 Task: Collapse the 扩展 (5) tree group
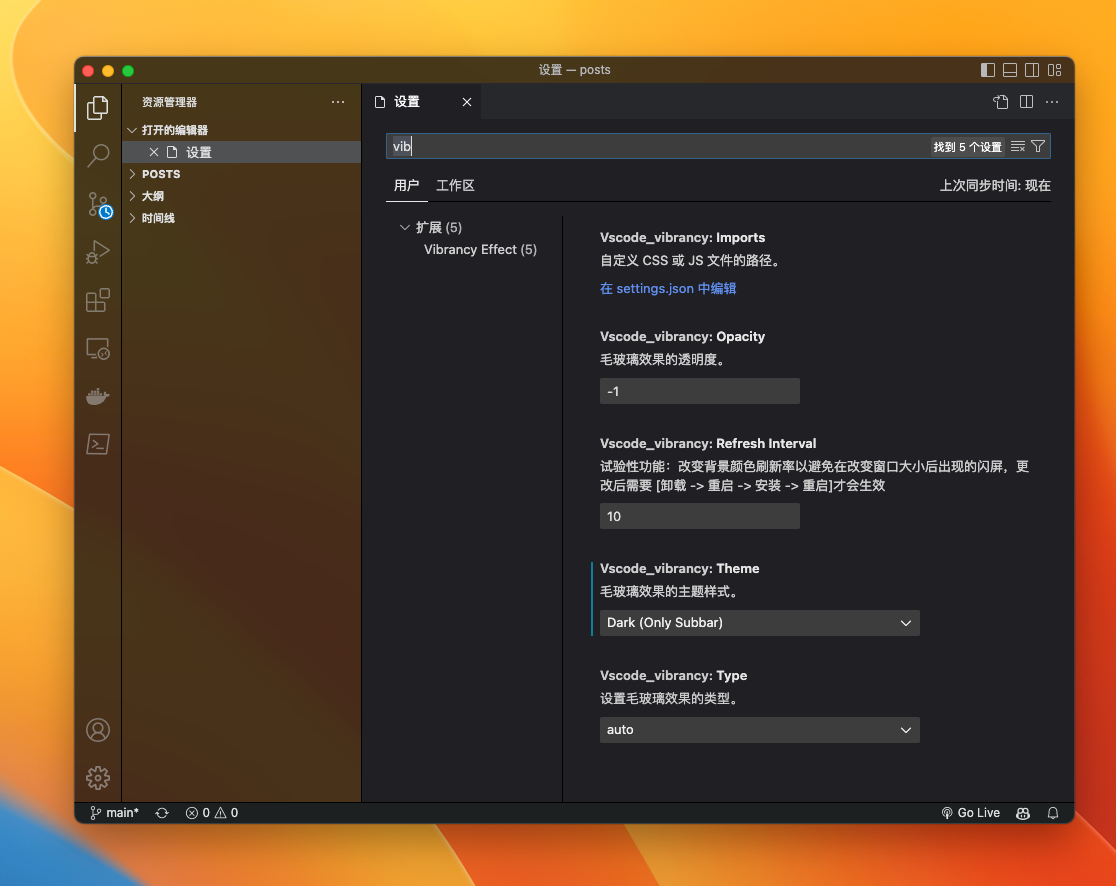point(404,227)
